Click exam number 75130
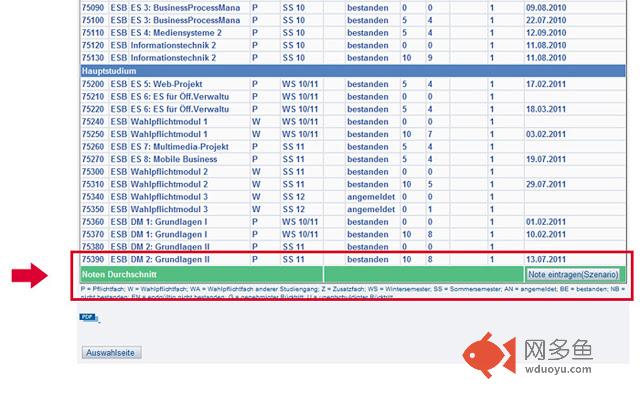The height and width of the screenshot is (400, 640). click(x=93, y=58)
